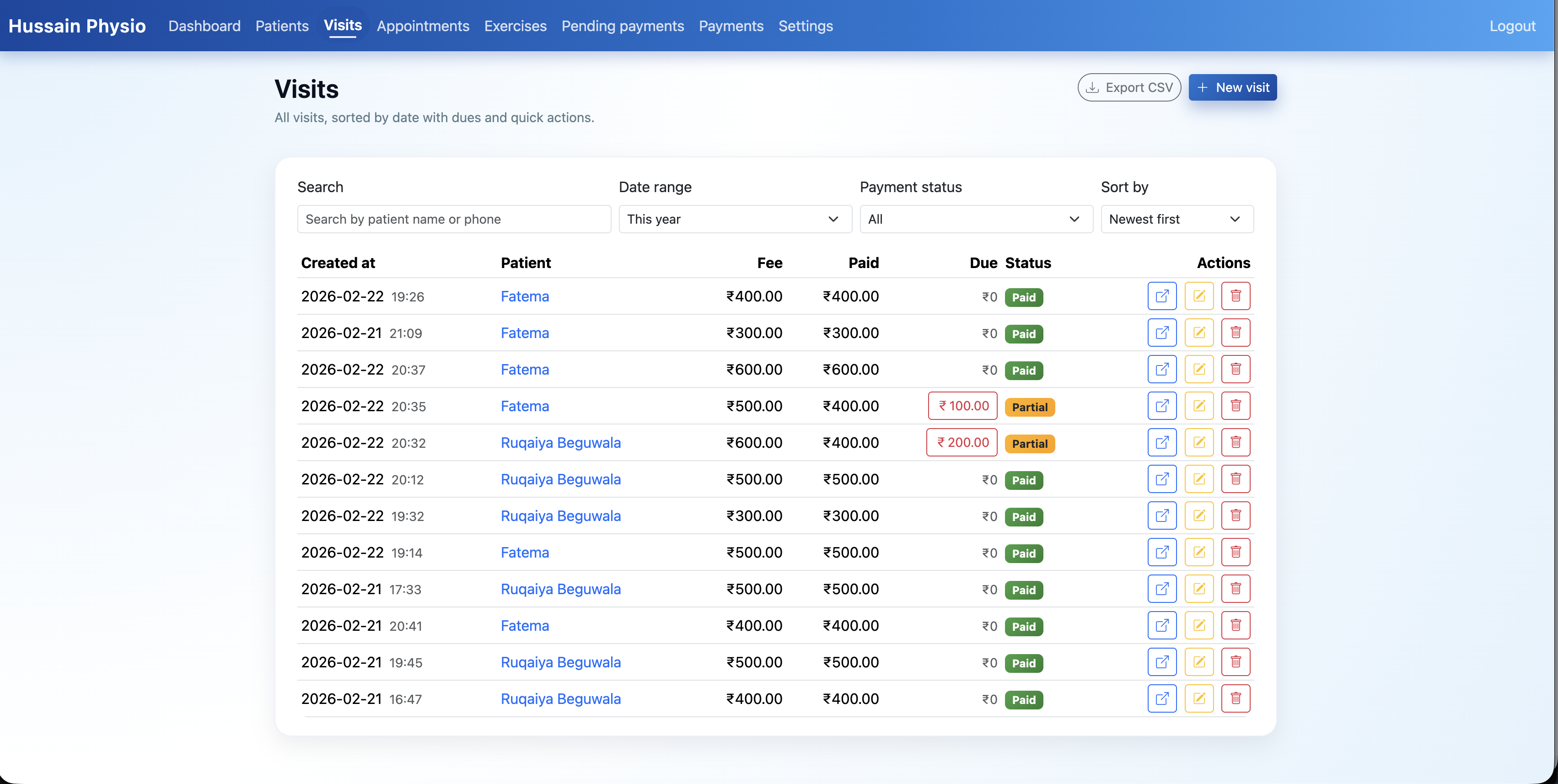
Task: Click the ₹200.00 due amount badge
Action: tap(962, 443)
